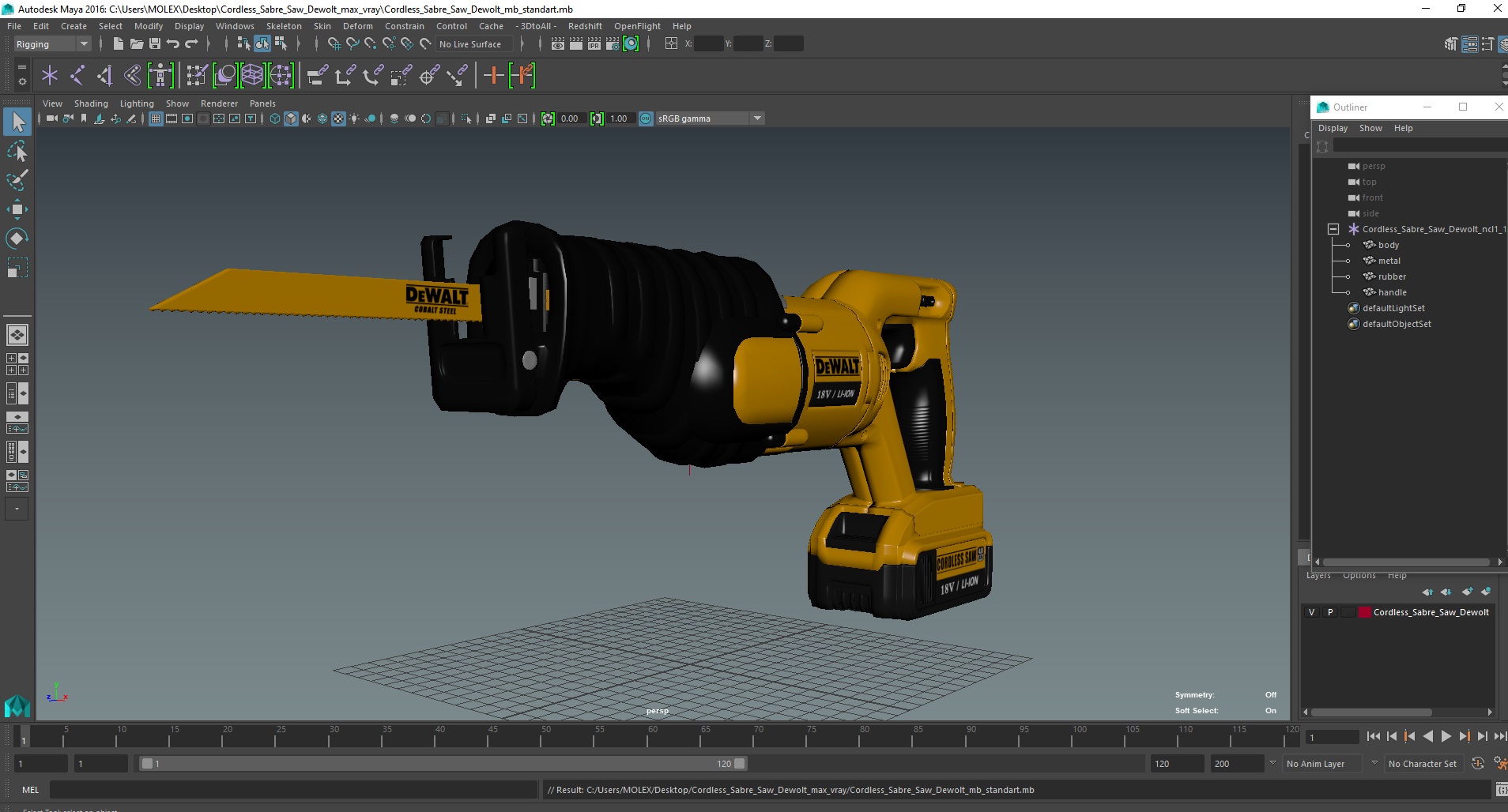Select the Create Joint tool
This screenshot has width=1508, height=812.
(x=77, y=76)
